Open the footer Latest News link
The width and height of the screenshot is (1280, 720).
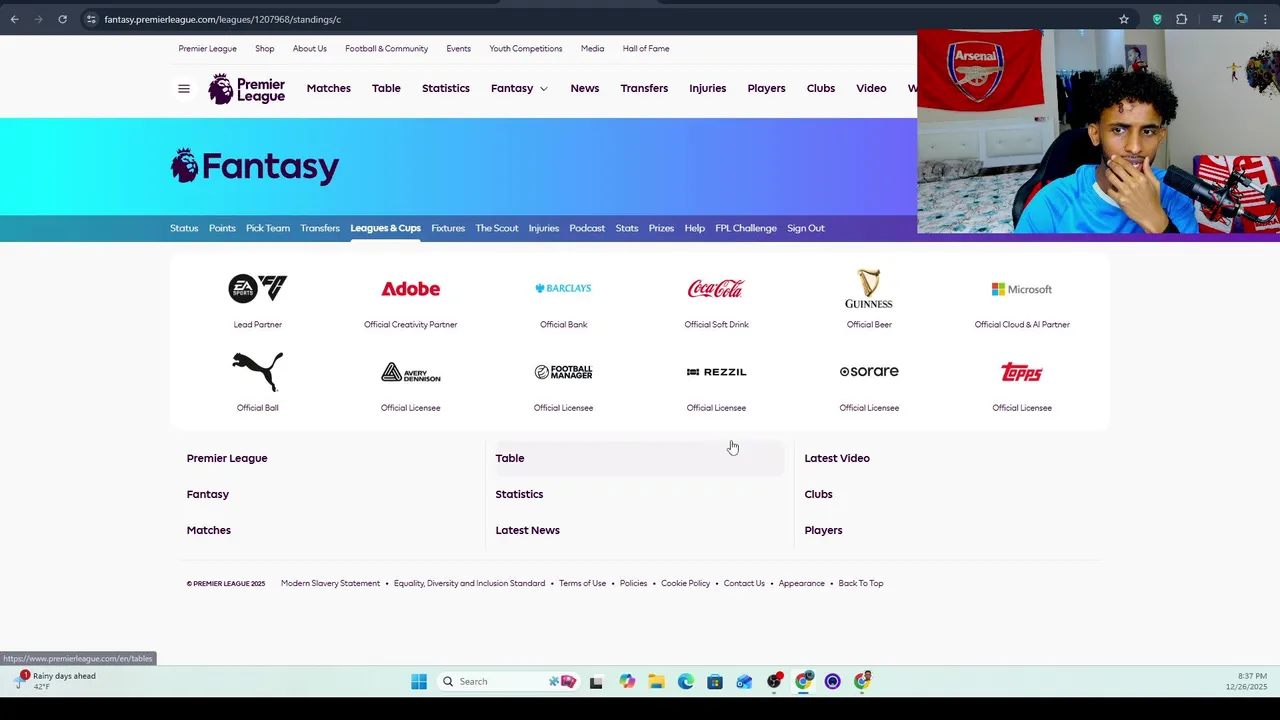pyautogui.click(x=527, y=530)
